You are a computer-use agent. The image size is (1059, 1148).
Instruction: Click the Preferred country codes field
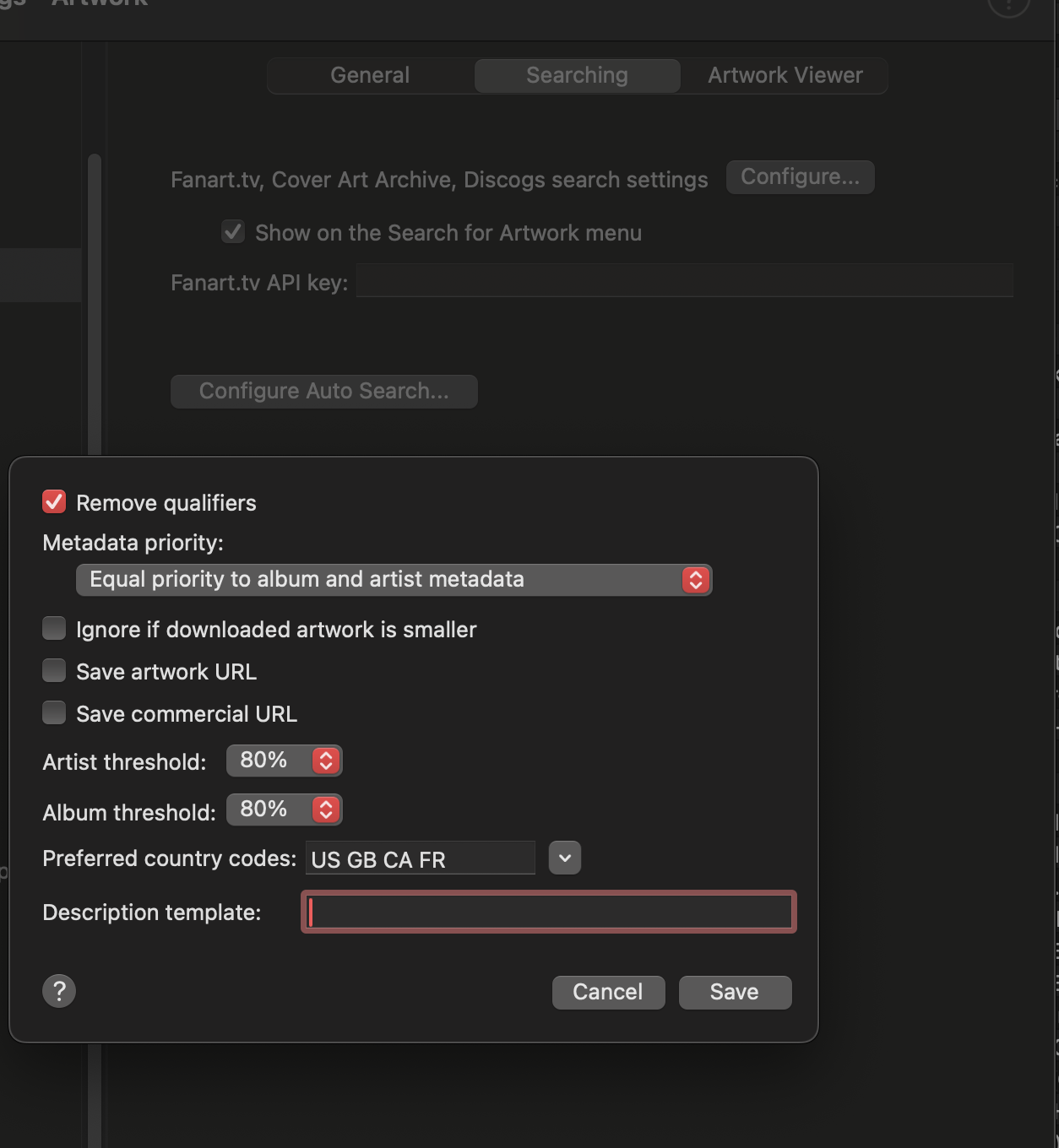pos(420,858)
